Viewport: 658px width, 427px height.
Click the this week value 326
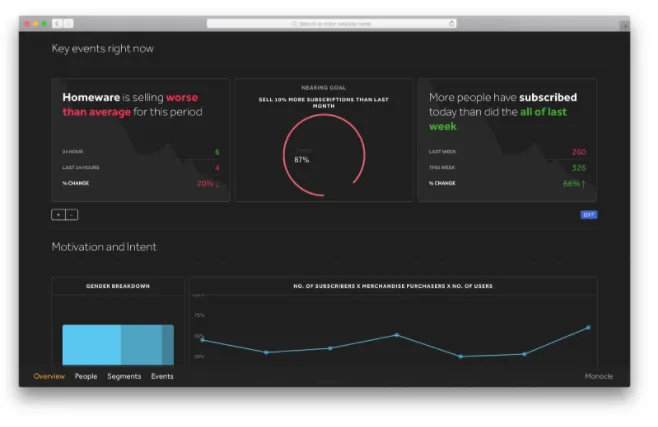pos(579,168)
